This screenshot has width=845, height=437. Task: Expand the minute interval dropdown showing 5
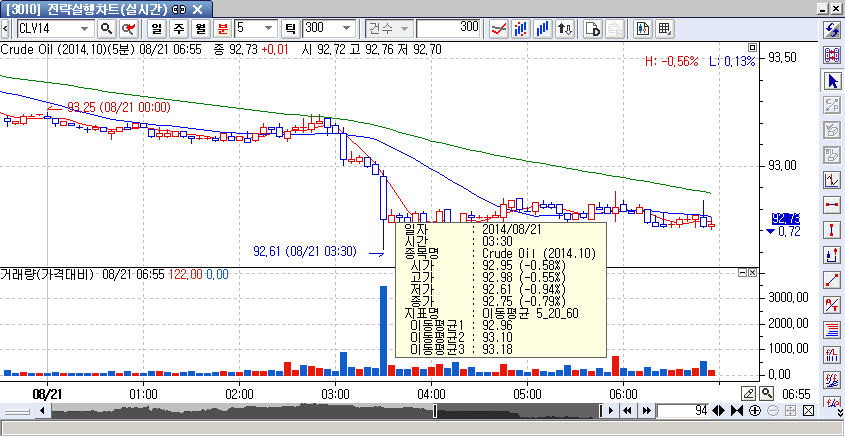coord(271,28)
